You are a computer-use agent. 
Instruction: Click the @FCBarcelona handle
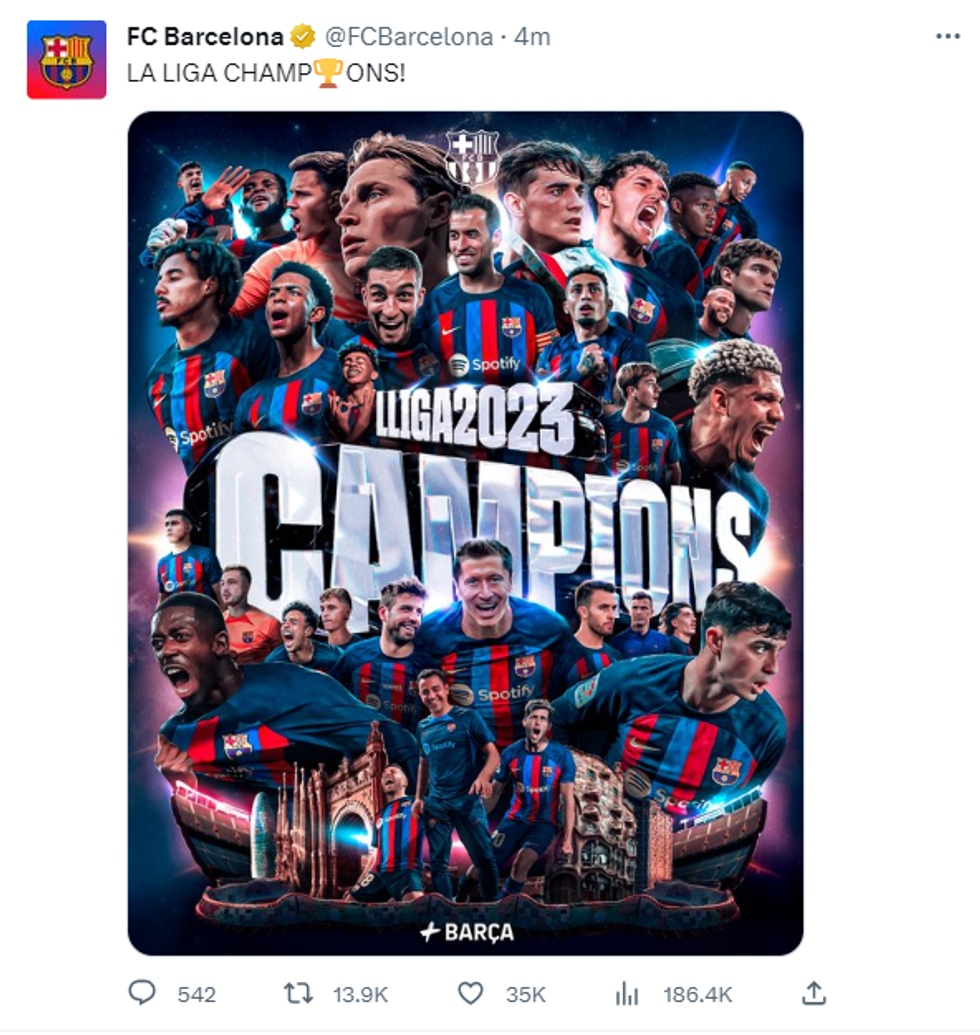click(x=408, y=37)
